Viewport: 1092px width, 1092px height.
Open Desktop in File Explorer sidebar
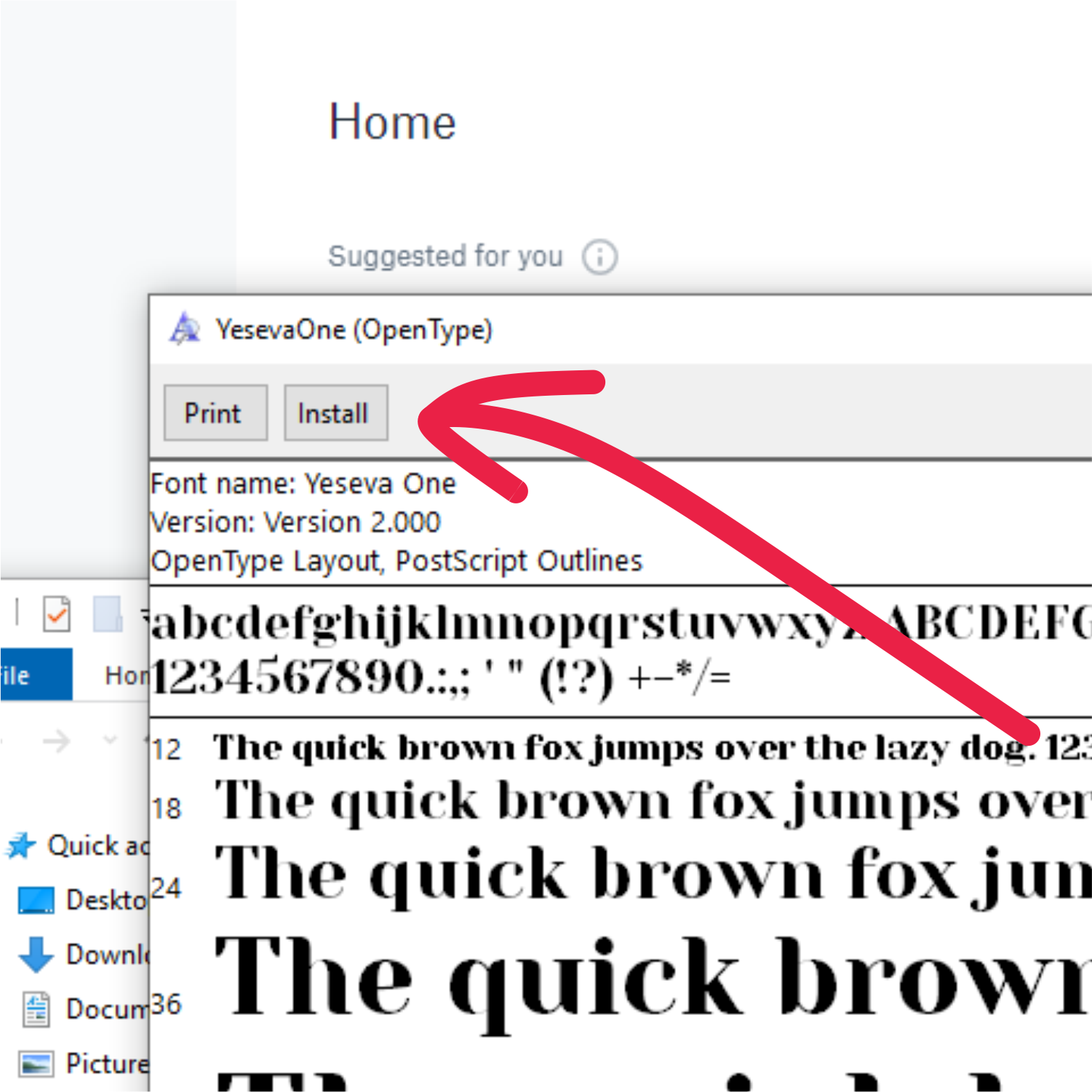click(x=82, y=900)
